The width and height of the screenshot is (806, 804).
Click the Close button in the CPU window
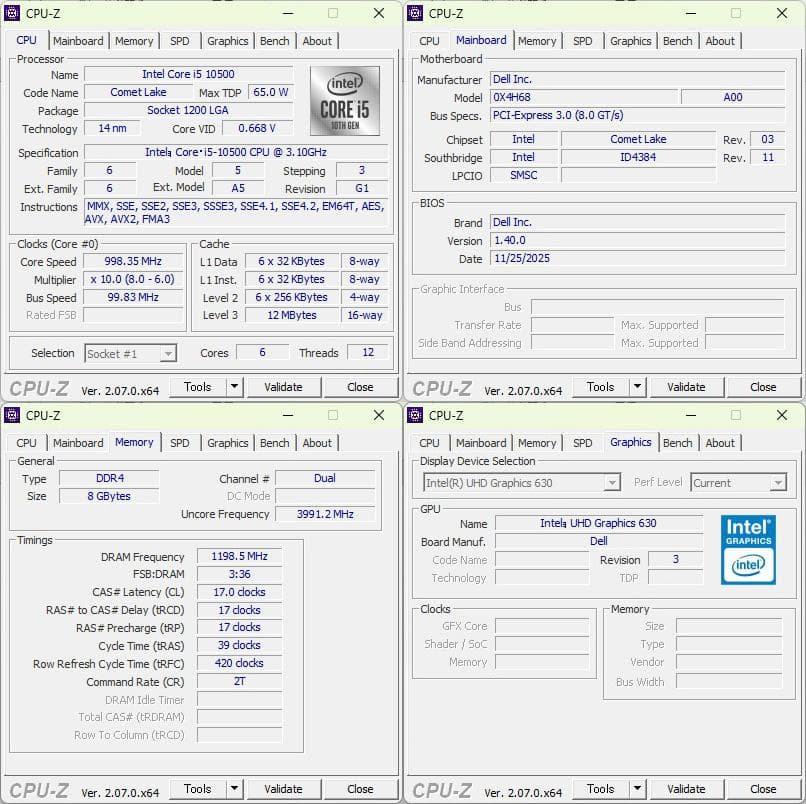tap(360, 387)
